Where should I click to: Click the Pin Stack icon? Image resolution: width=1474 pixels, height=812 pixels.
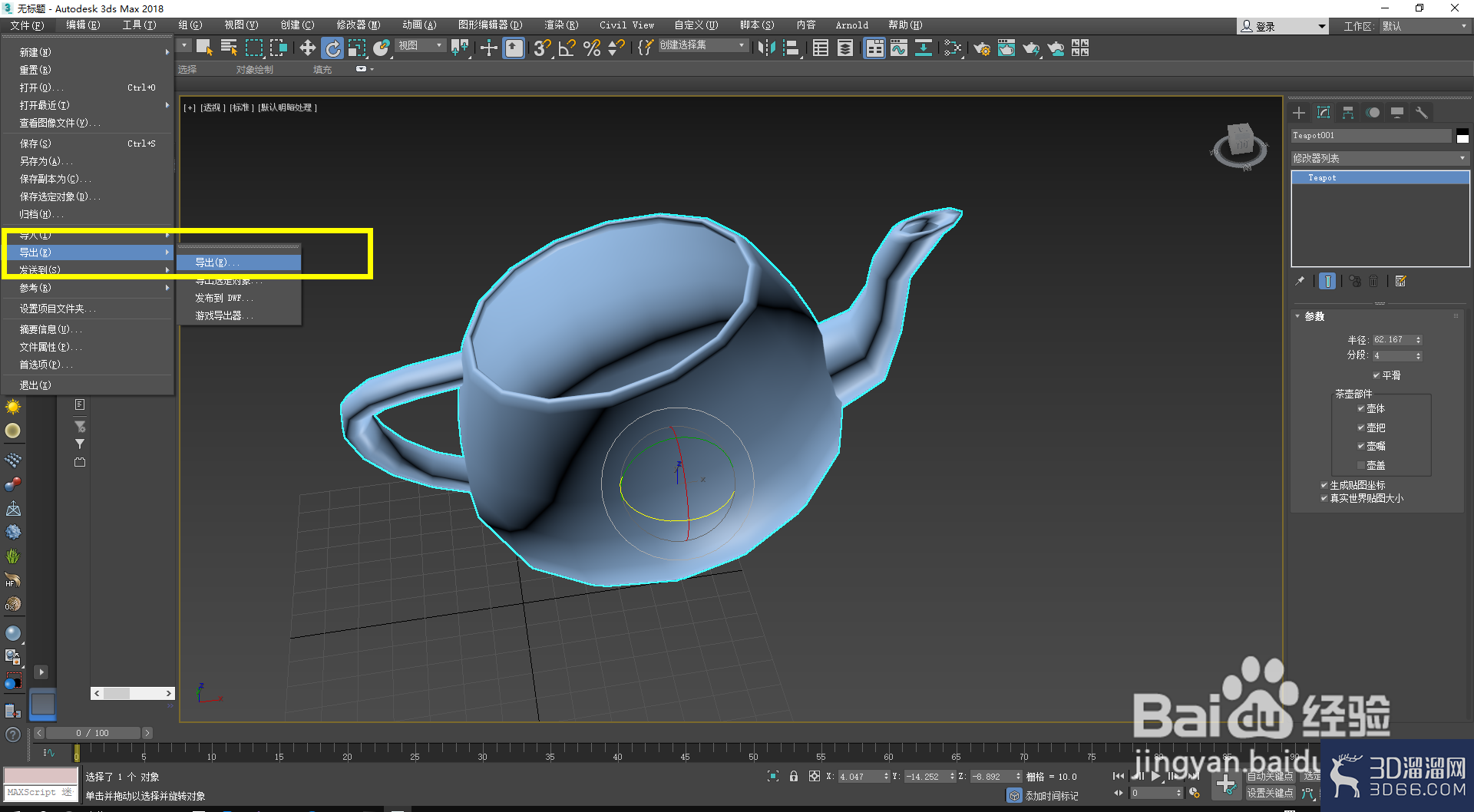1300,281
